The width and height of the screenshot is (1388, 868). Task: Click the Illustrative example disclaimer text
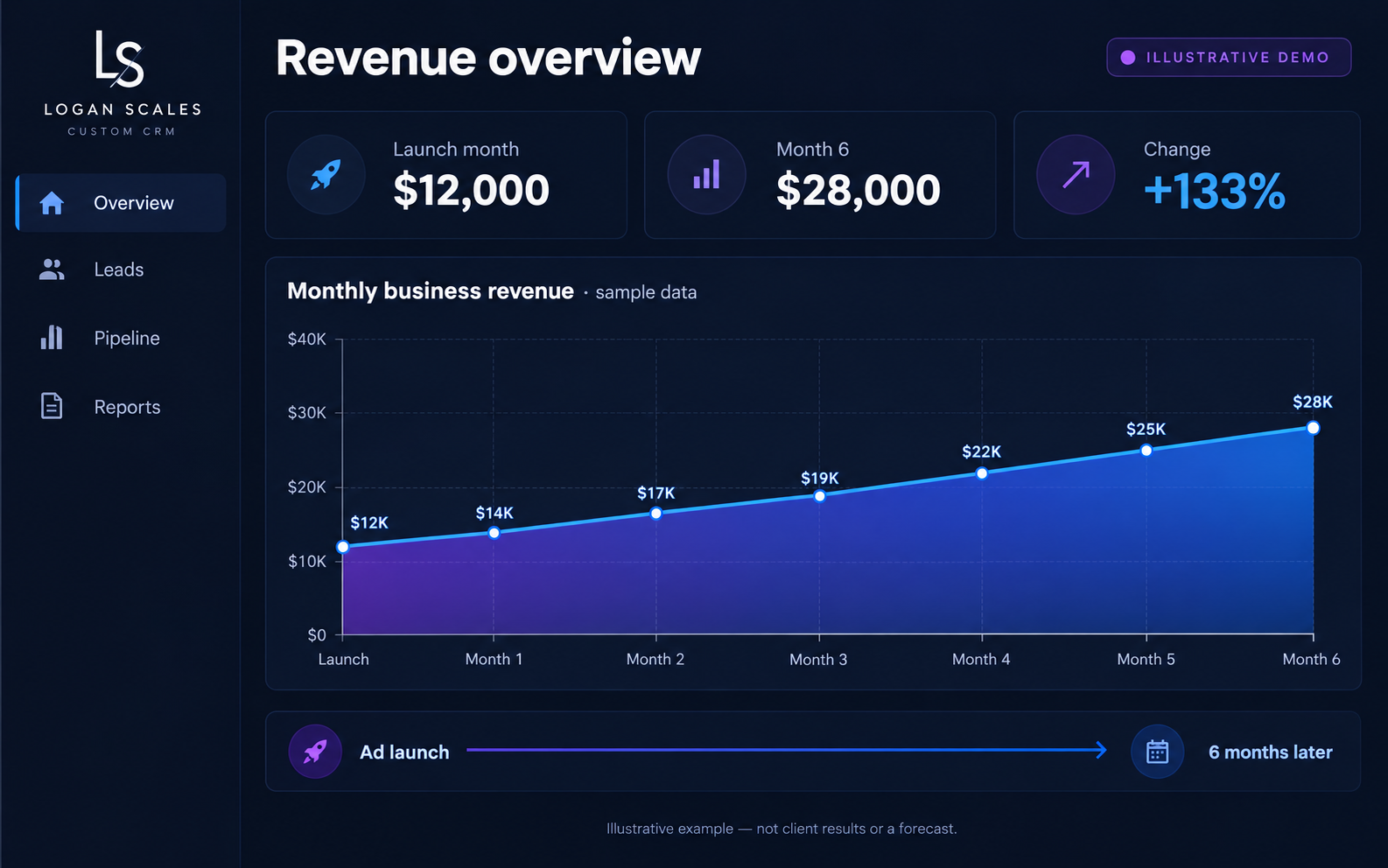pos(782,829)
